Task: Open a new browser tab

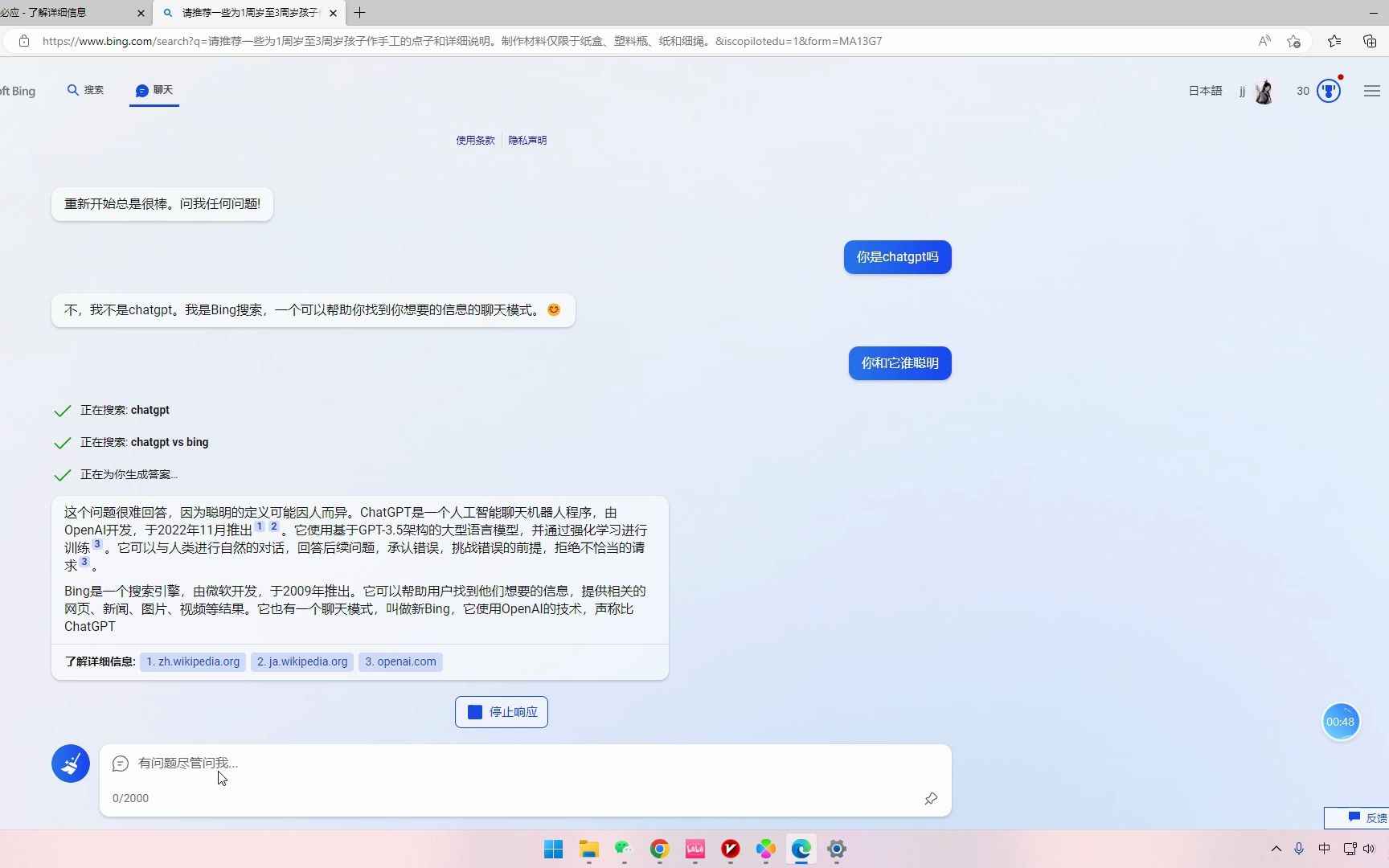Action: (x=359, y=13)
